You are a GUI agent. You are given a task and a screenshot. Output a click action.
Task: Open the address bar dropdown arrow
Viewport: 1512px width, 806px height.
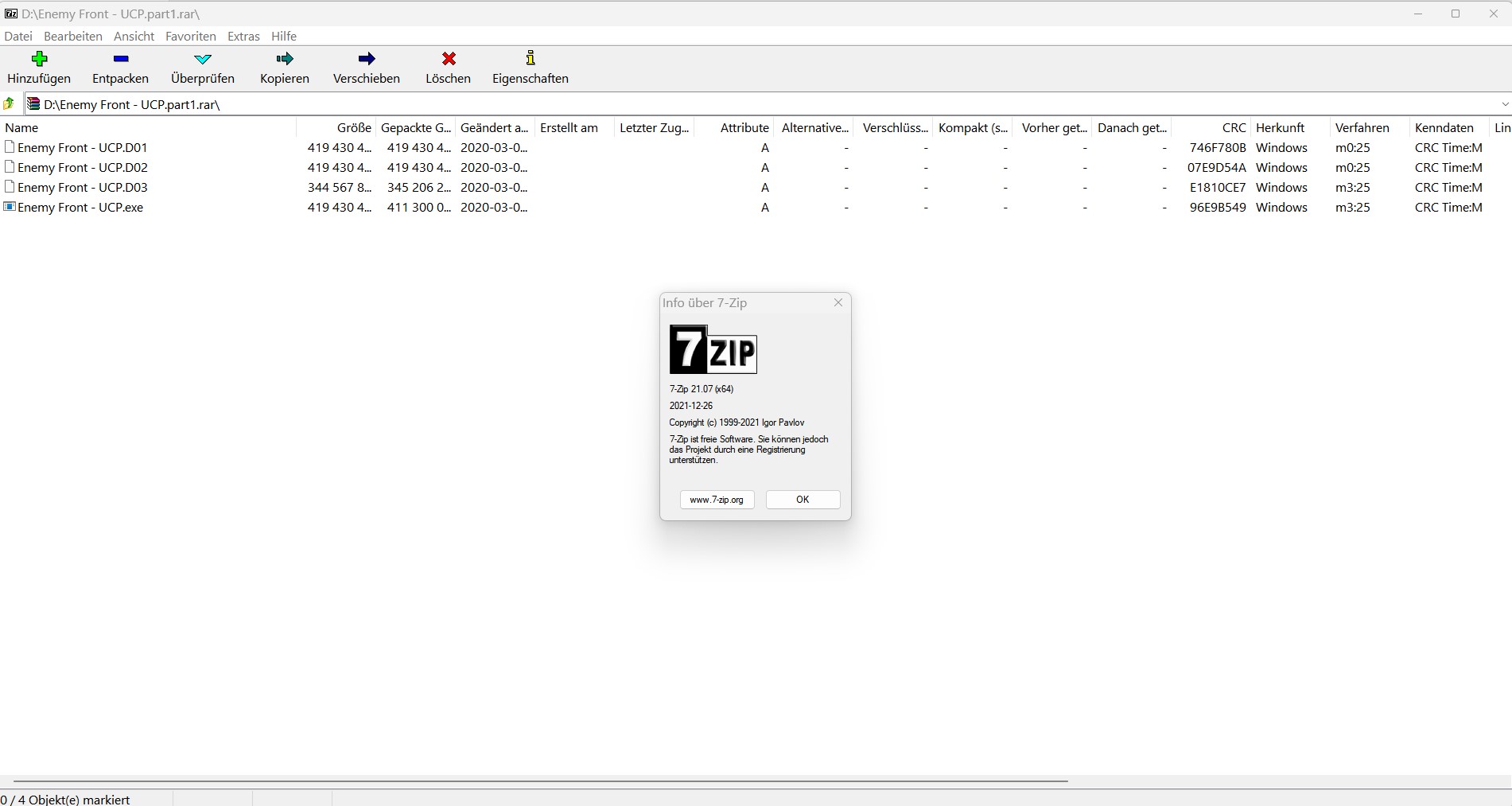pos(1504,104)
